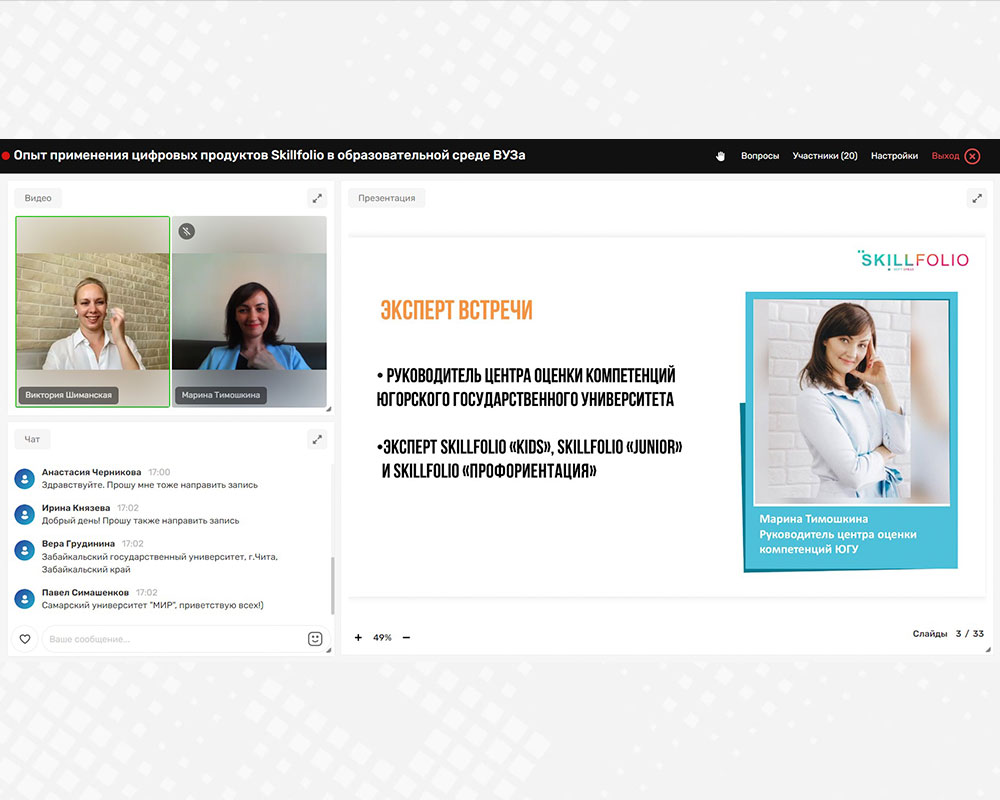Expand the Презентация panel

point(976,198)
